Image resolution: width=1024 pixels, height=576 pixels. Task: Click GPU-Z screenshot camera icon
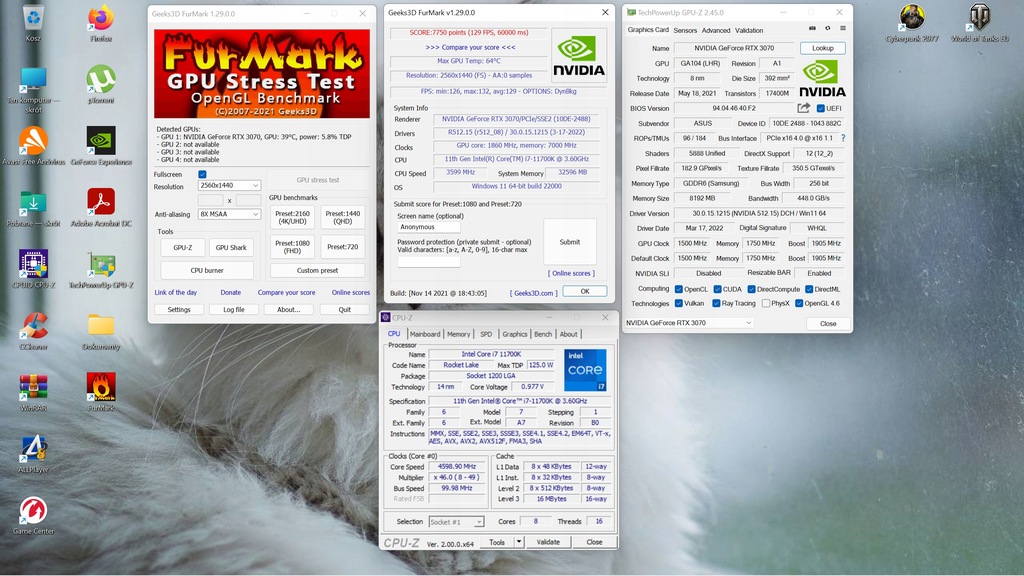(812, 29)
